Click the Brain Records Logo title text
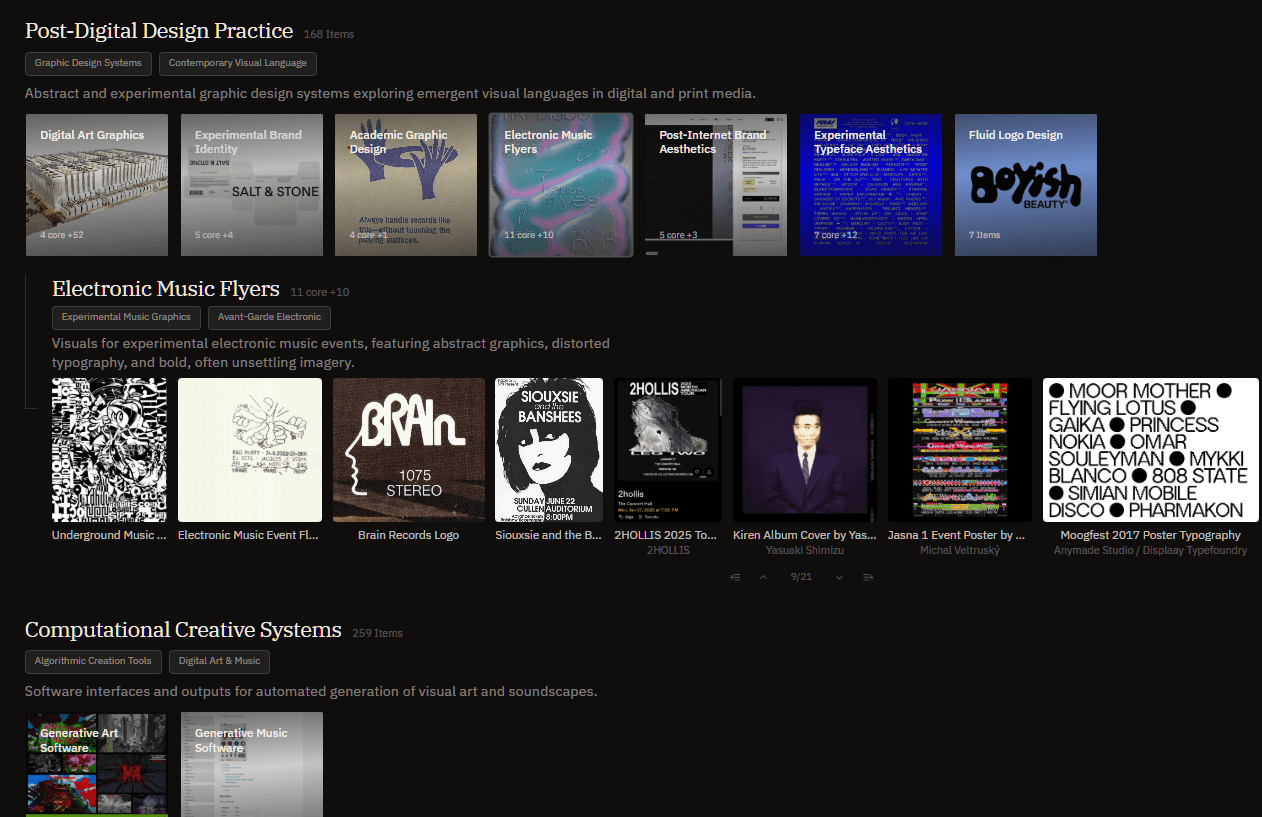Image resolution: width=1262 pixels, height=817 pixels. [x=409, y=535]
